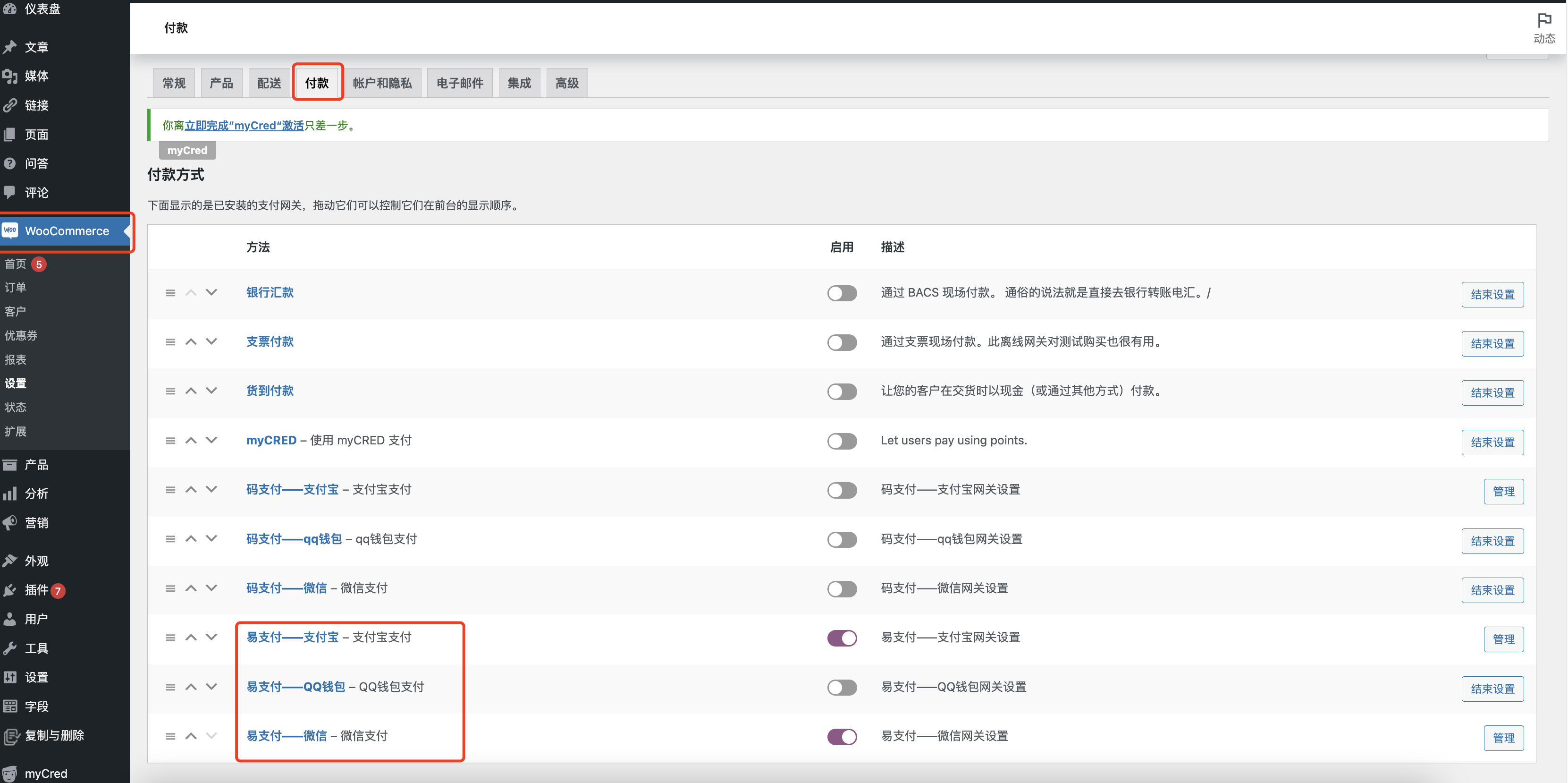Viewport: 1568px width, 783px height.
Task: Click 结束设置 button for 银行汇款
Action: coord(1492,295)
